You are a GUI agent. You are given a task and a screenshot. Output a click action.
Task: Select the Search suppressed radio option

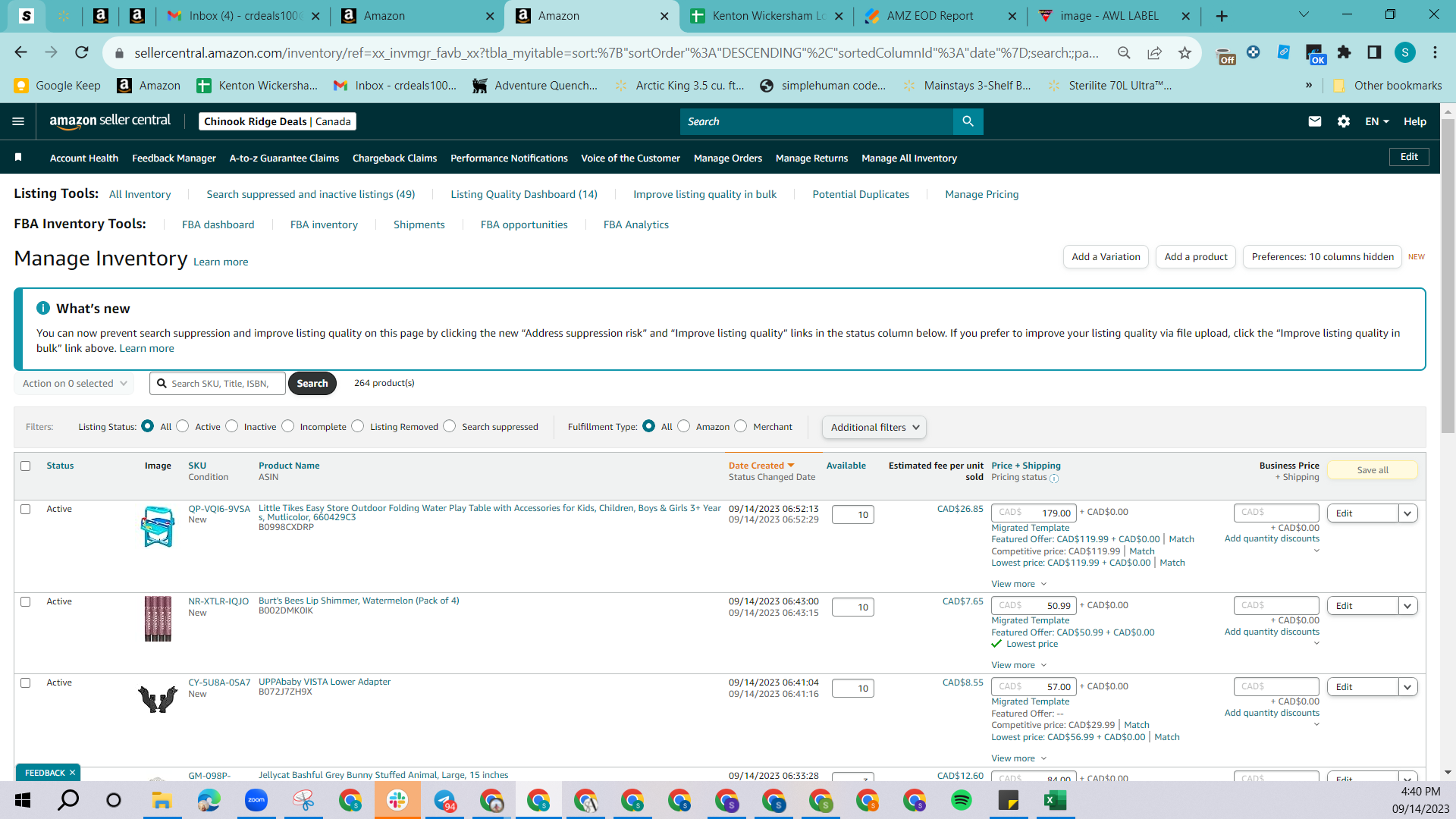click(450, 426)
